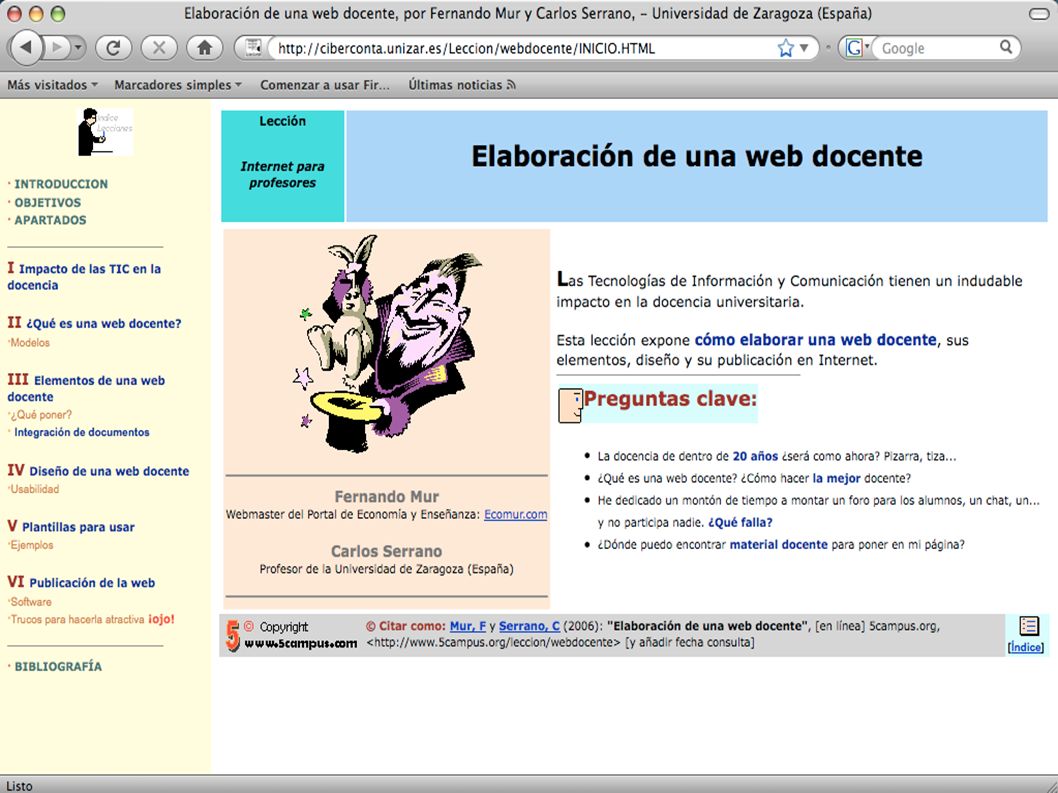
Task: Open the Software subsection link
Action: point(30,602)
